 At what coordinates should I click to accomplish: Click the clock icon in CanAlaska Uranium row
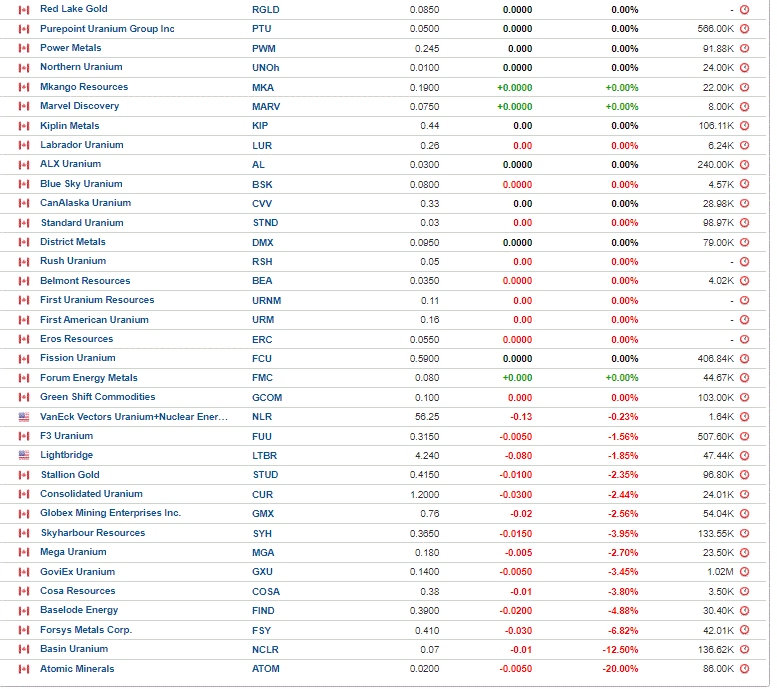[744, 204]
